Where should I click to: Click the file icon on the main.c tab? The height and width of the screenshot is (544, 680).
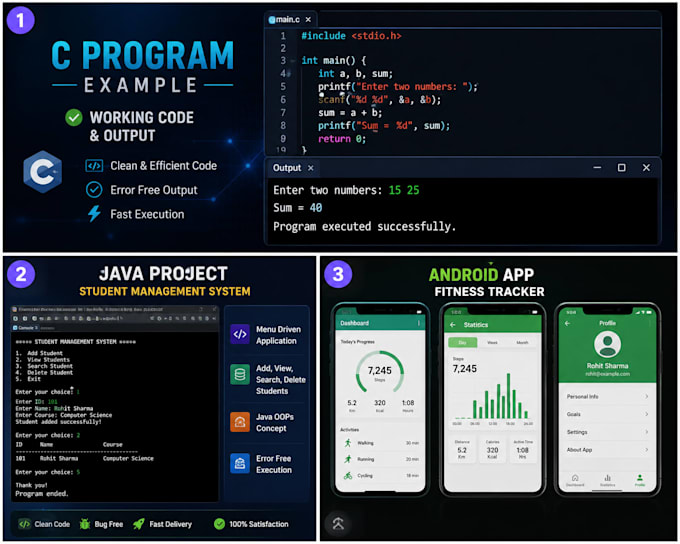click(x=272, y=20)
